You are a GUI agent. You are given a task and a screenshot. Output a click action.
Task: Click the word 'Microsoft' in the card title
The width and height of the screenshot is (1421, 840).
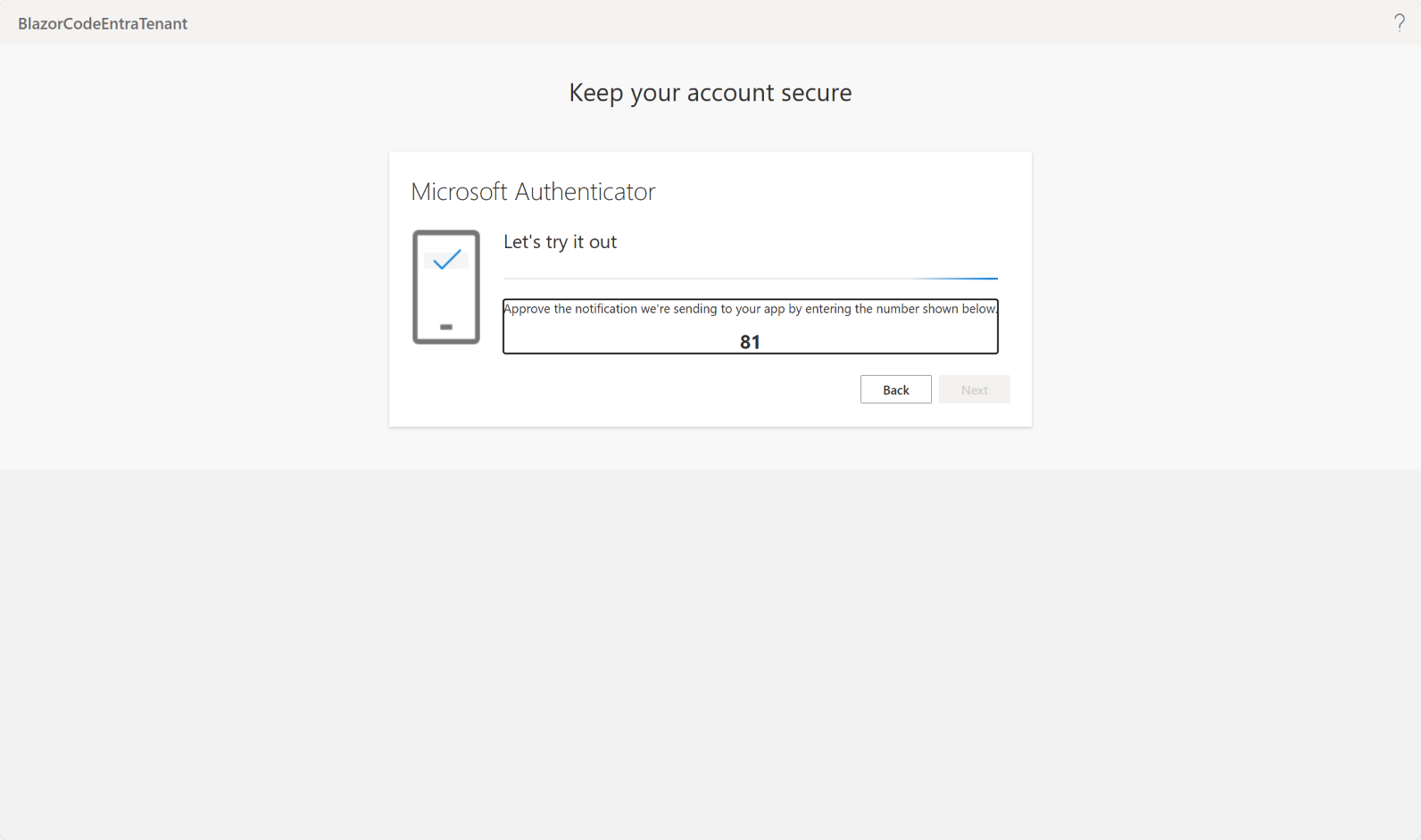[x=459, y=192]
